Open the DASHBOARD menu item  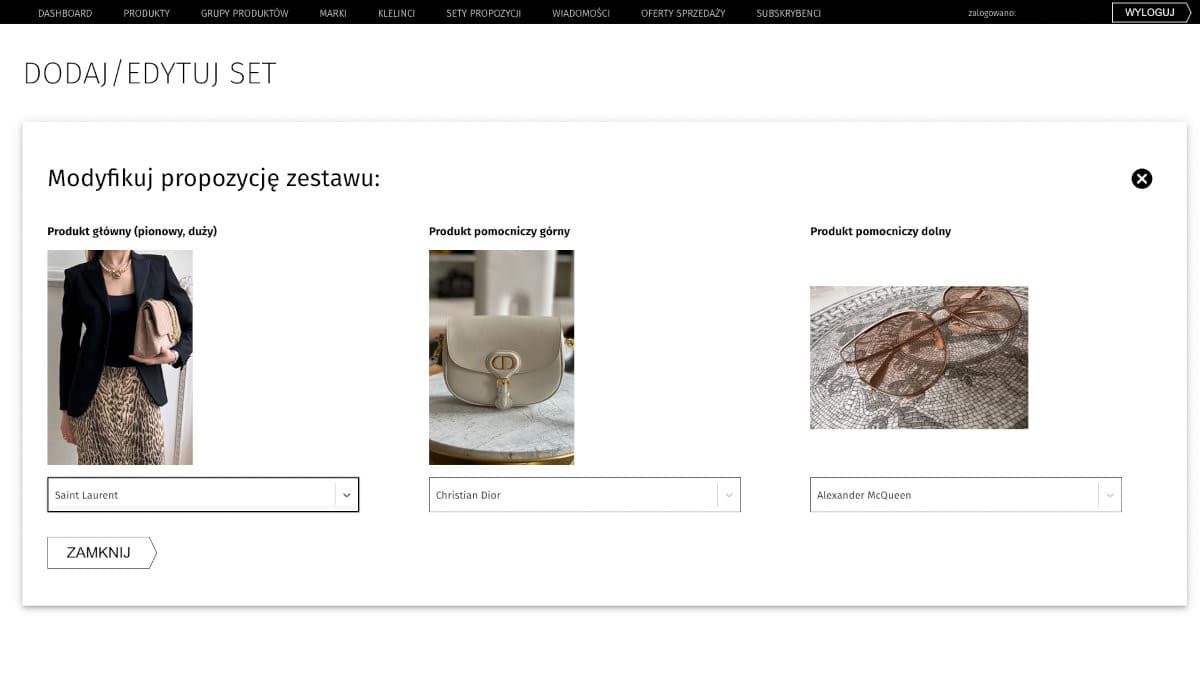[64, 13]
